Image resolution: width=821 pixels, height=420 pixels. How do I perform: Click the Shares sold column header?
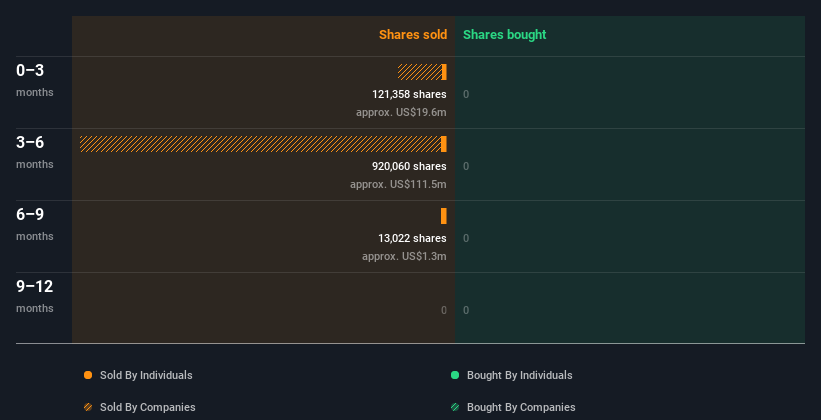tap(412, 35)
